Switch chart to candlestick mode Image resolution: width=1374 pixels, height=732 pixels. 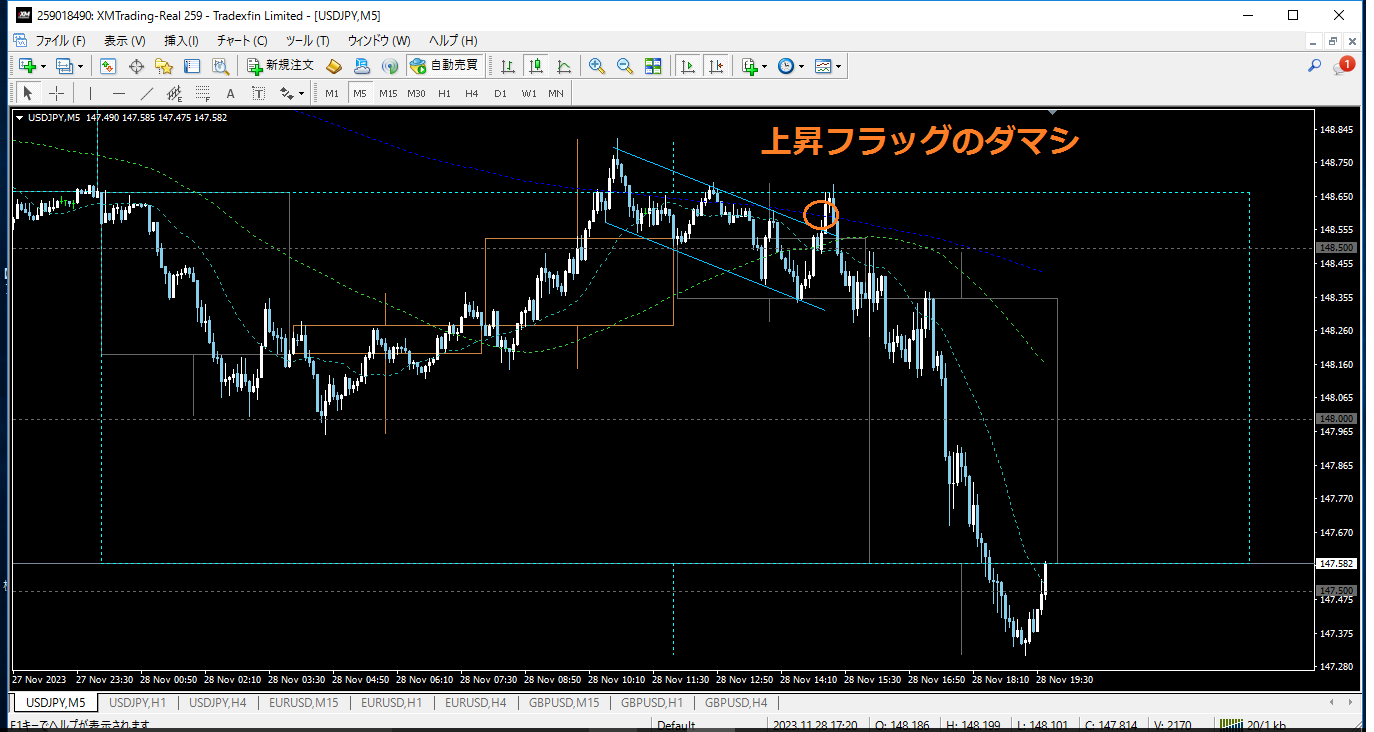pyautogui.click(x=536, y=66)
